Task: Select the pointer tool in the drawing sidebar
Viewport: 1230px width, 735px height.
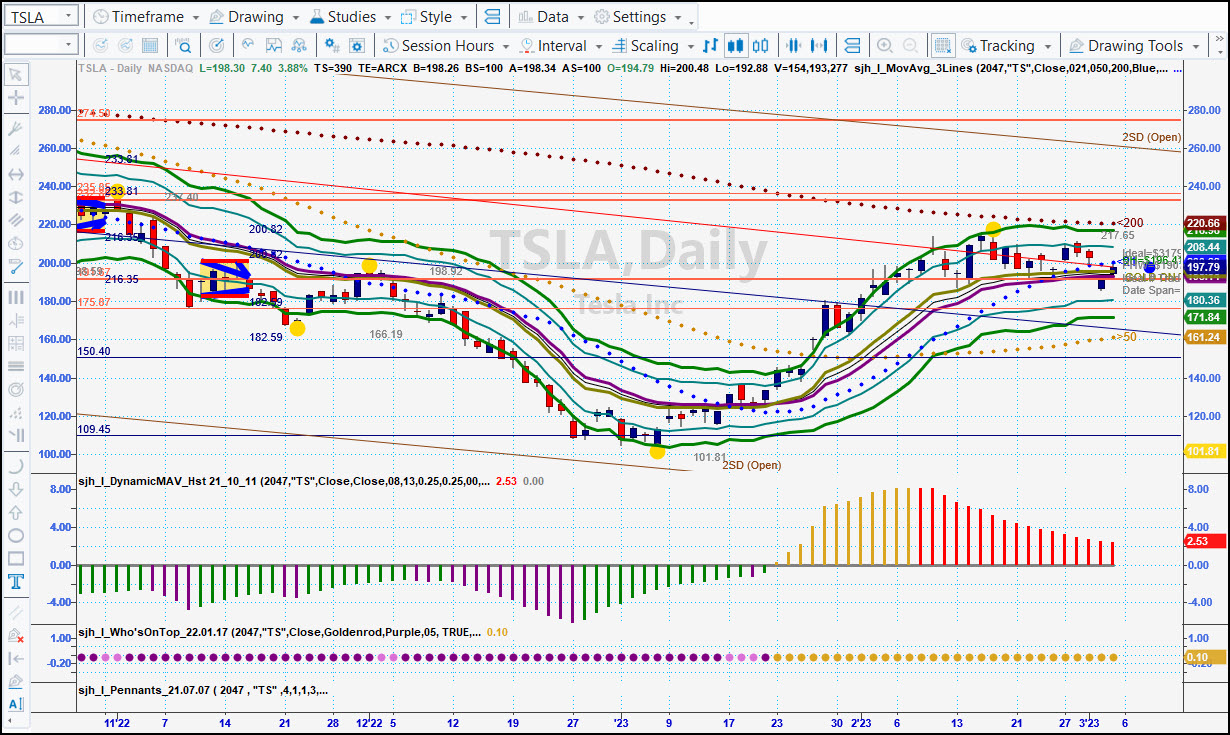Action: point(15,75)
